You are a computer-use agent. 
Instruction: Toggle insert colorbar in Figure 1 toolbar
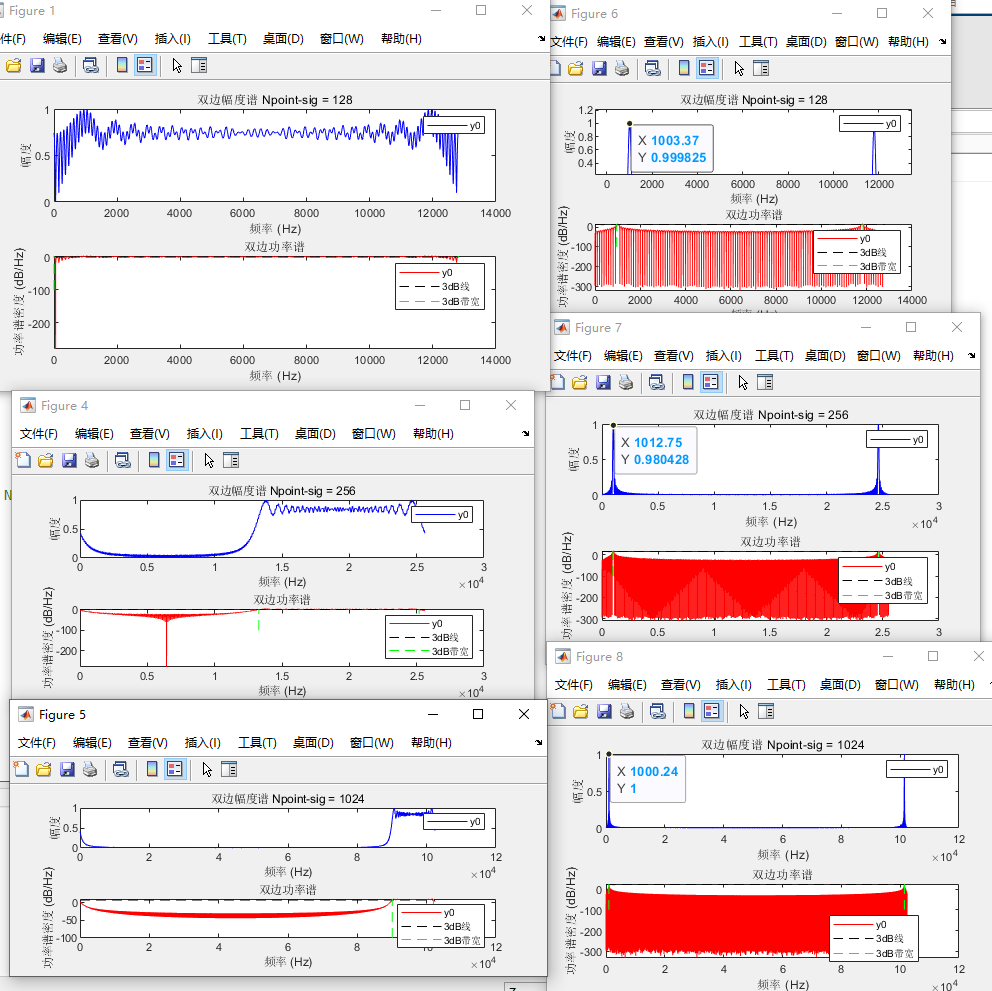122,65
